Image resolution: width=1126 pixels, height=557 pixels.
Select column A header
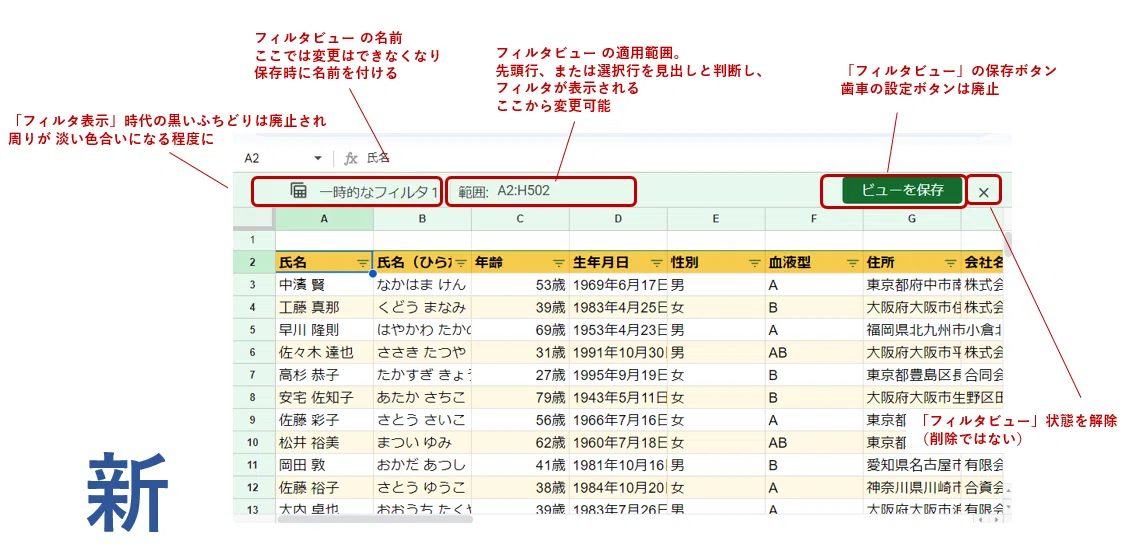point(324,219)
